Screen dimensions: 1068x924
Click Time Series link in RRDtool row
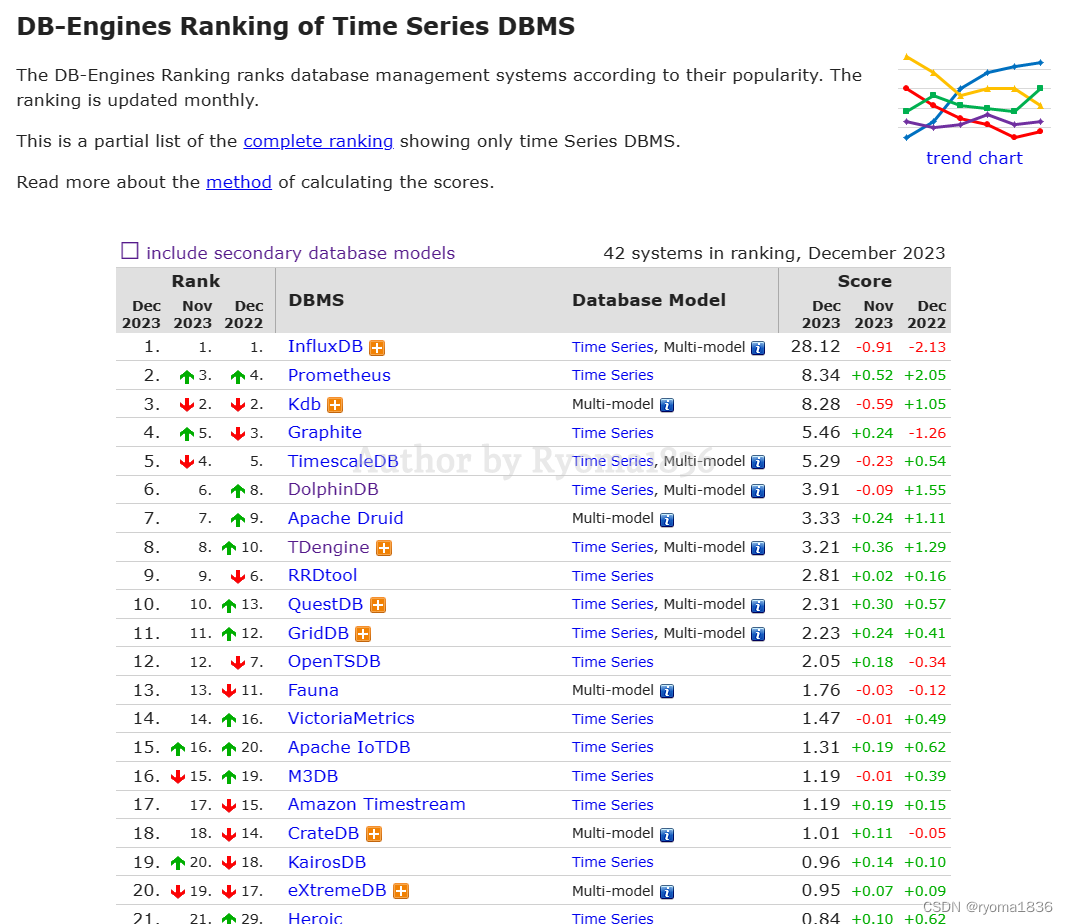(x=612, y=576)
